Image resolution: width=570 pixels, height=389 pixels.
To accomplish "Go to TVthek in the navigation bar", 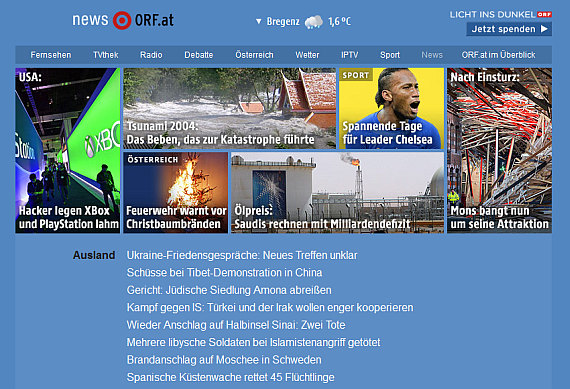I will pos(106,55).
